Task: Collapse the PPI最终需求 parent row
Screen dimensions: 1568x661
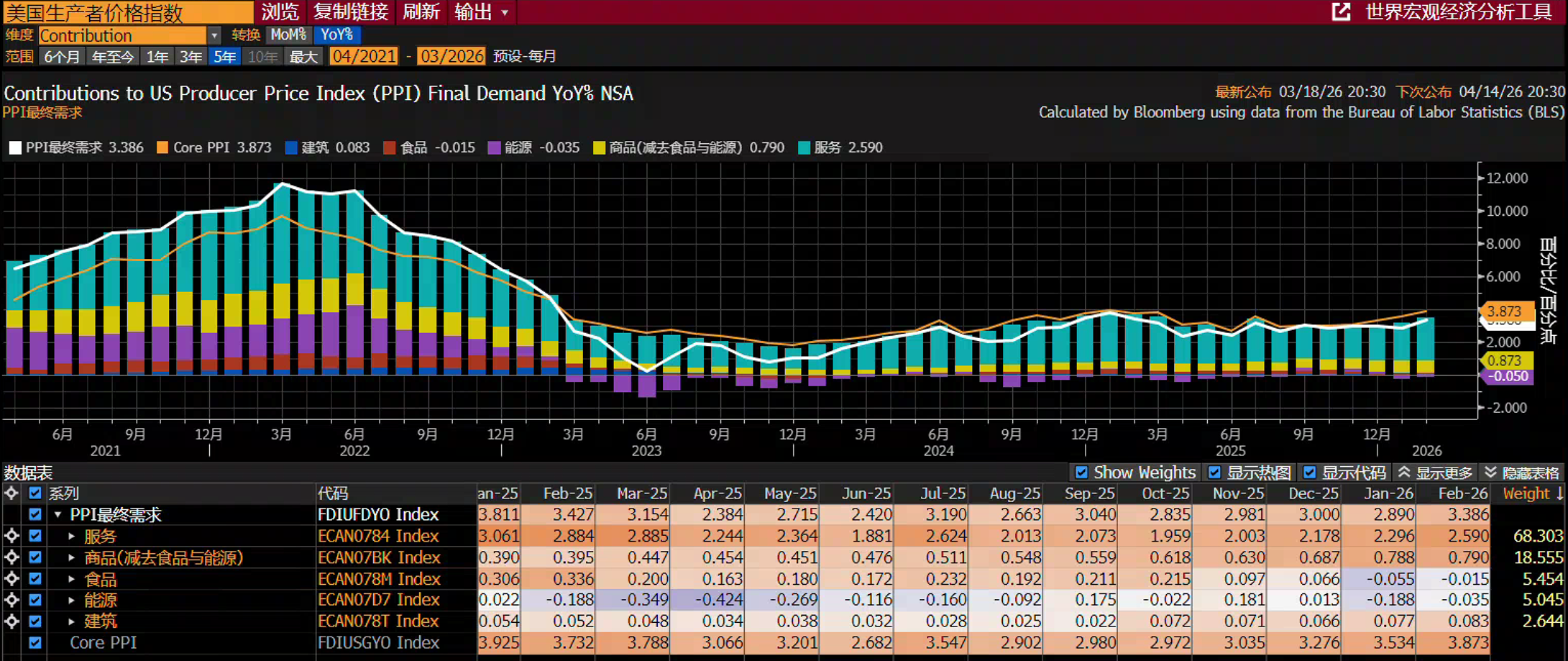Action: [x=58, y=515]
